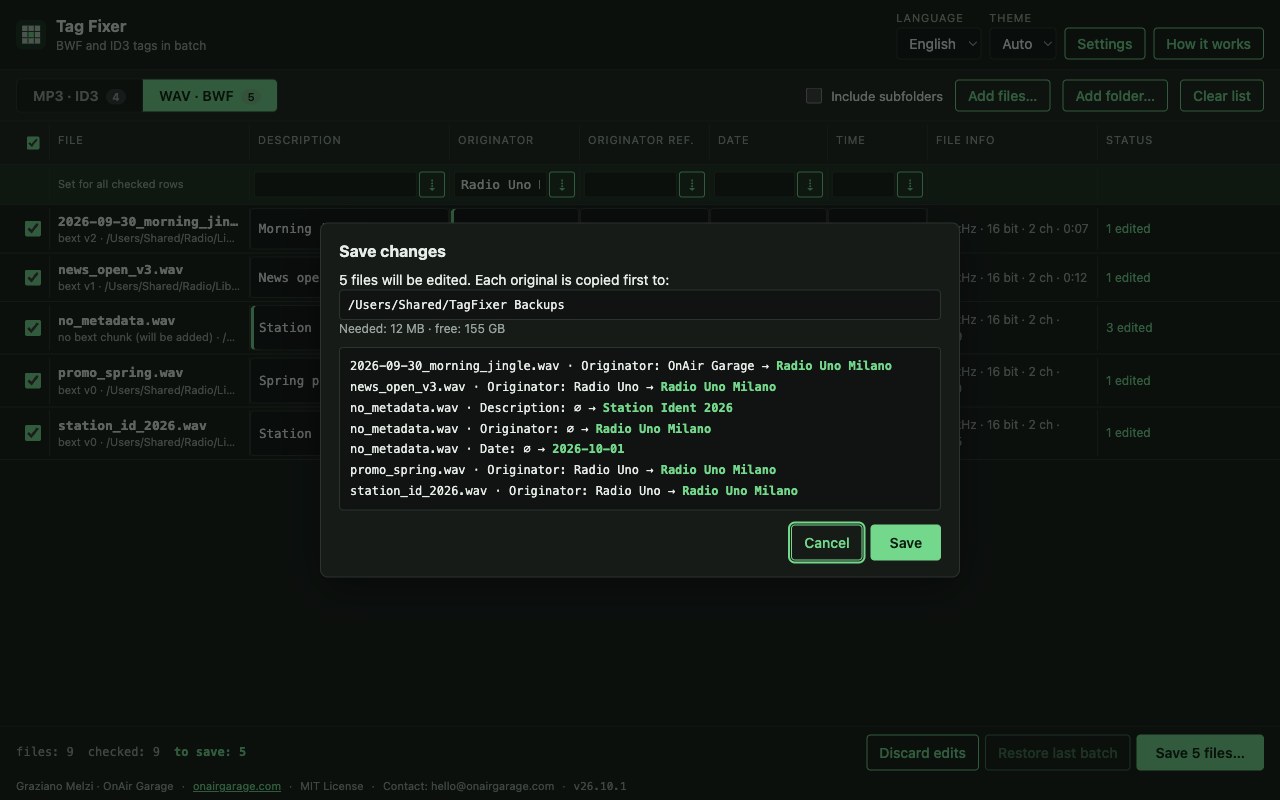Click the Restore last batch button
1280x800 pixels.
point(1057,753)
